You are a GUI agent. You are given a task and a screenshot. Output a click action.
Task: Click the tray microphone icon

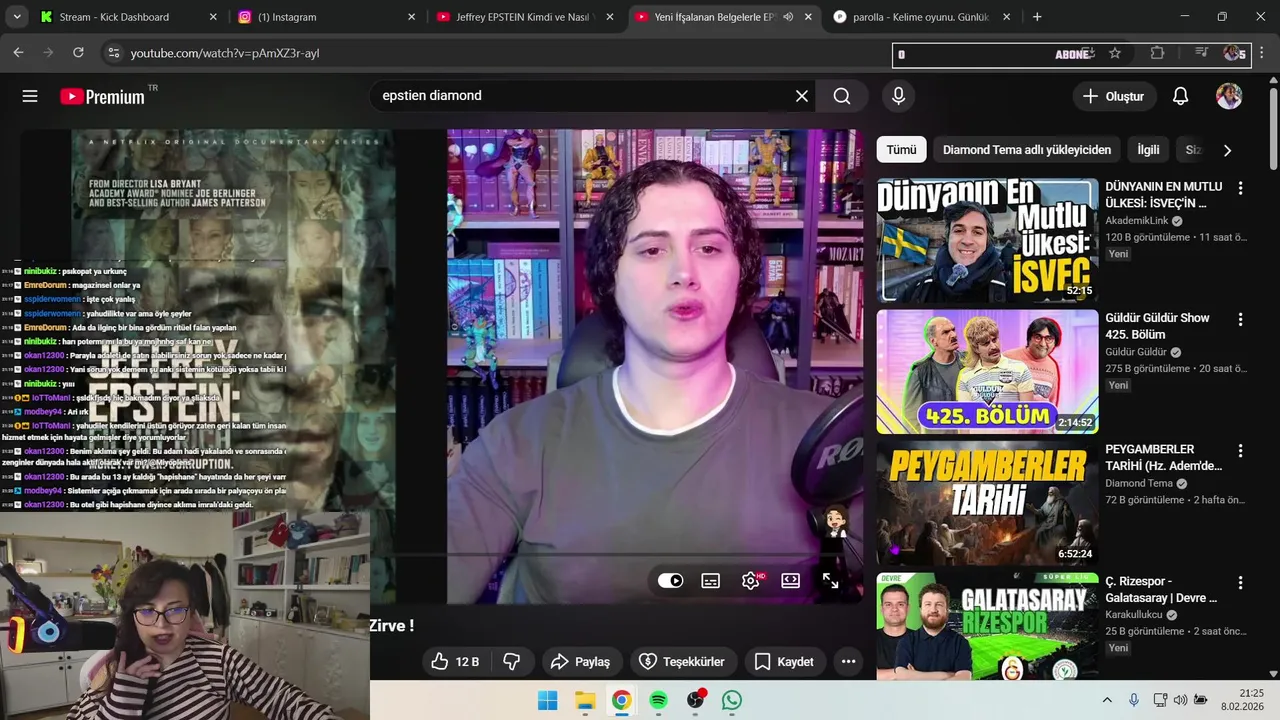pos(1134,700)
